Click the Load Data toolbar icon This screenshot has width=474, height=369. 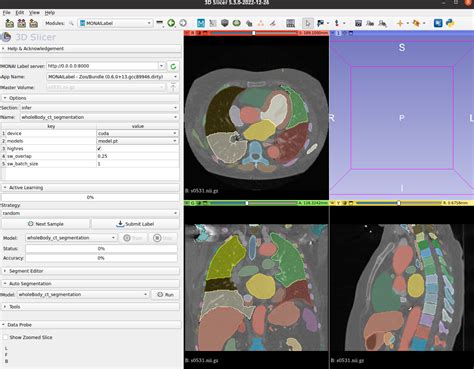(10, 23)
